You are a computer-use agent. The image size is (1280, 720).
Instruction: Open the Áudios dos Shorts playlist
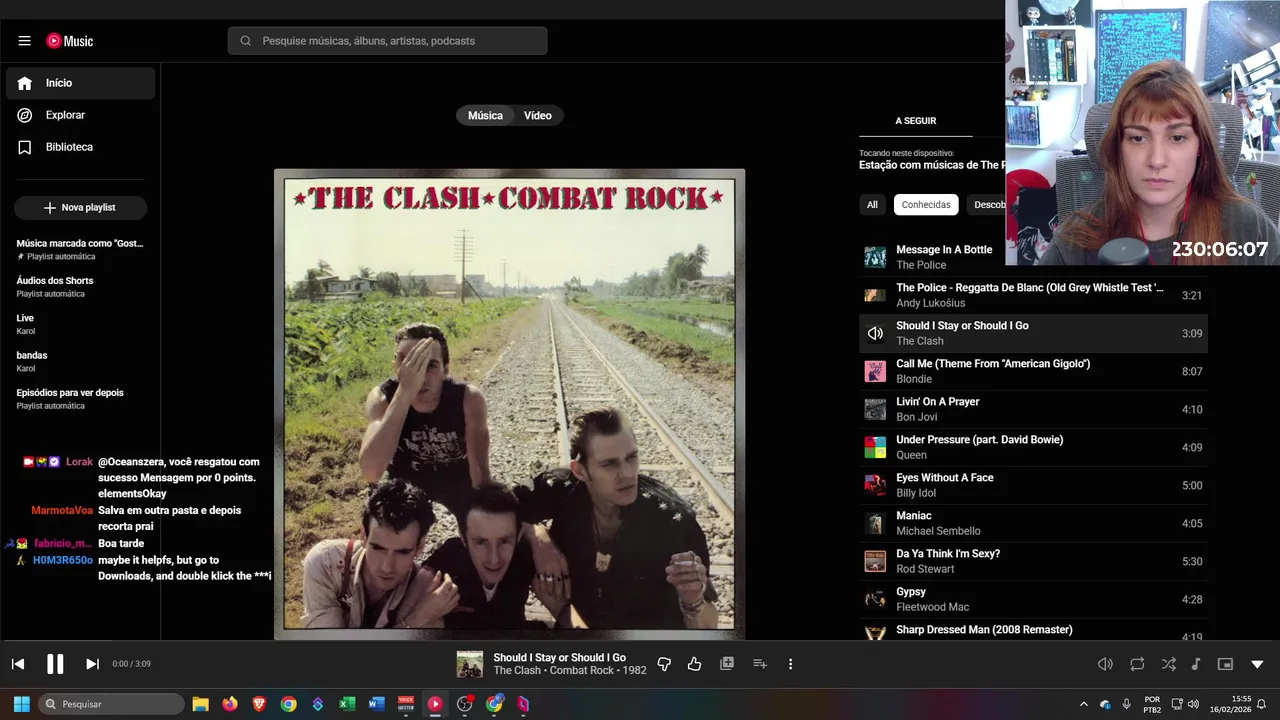click(x=80, y=287)
